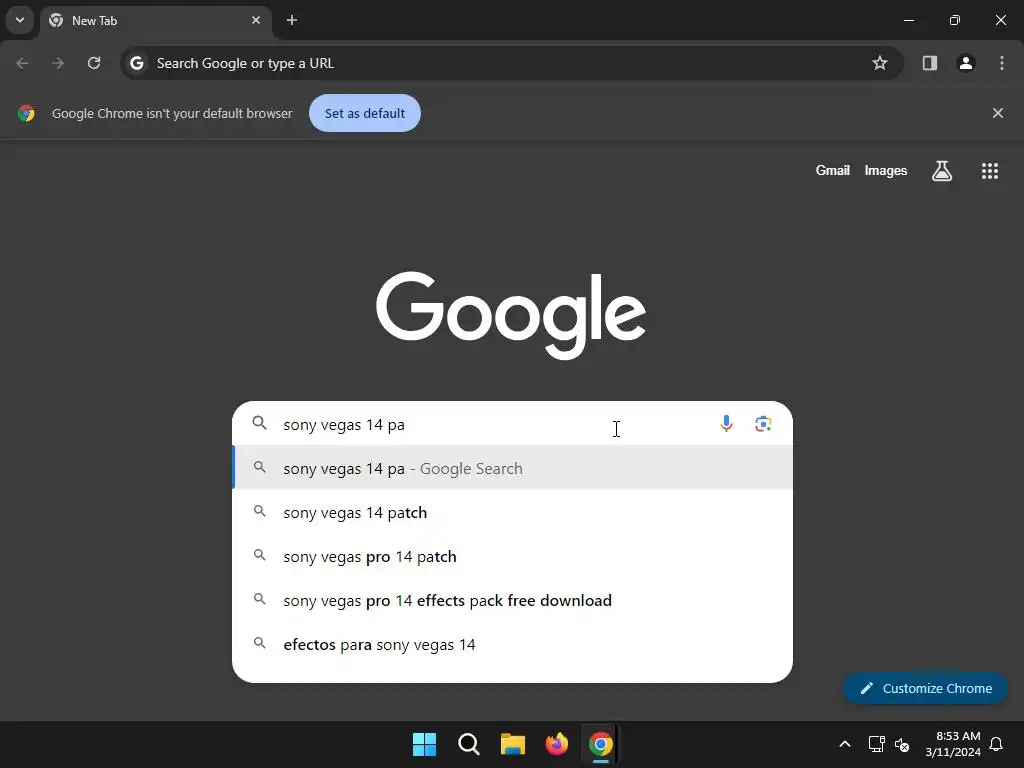Bookmark this tab with the star icon
Screen dimensions: 1024x768
click(880, 63)
